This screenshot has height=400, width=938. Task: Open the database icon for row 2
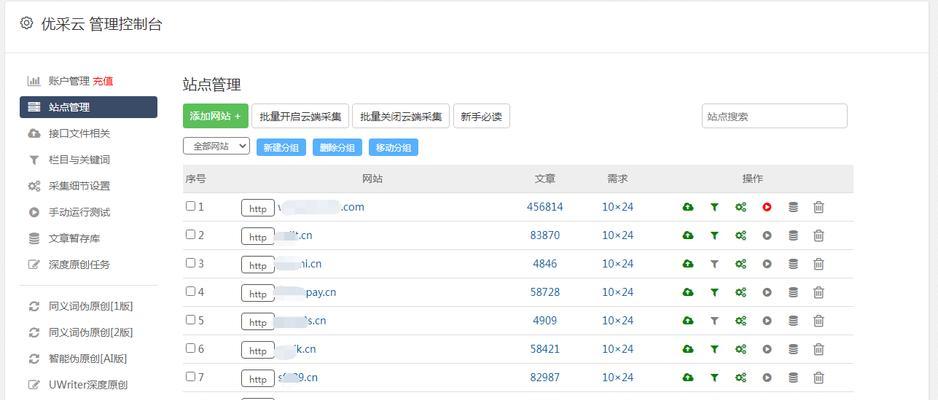(793, 236)
